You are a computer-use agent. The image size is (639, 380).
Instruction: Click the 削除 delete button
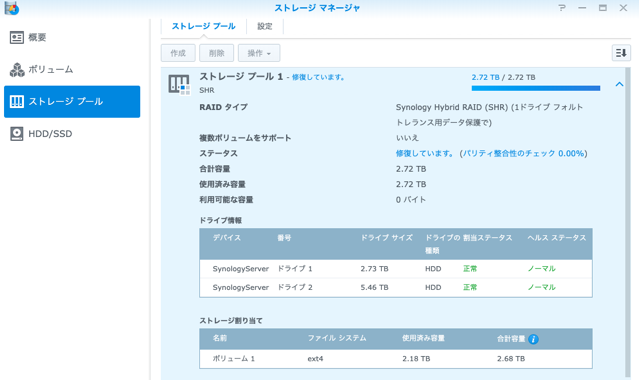coord(216,53)
